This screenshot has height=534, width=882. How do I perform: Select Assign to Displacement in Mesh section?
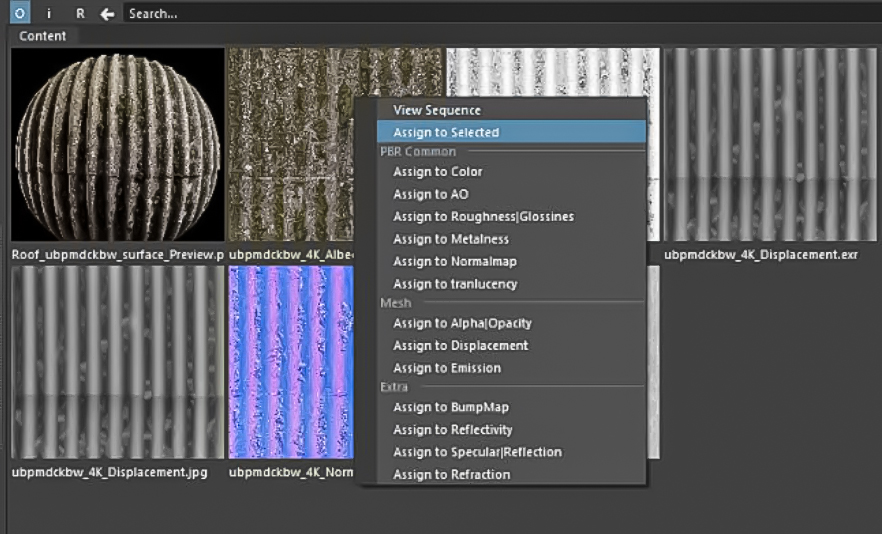[460, 345]
